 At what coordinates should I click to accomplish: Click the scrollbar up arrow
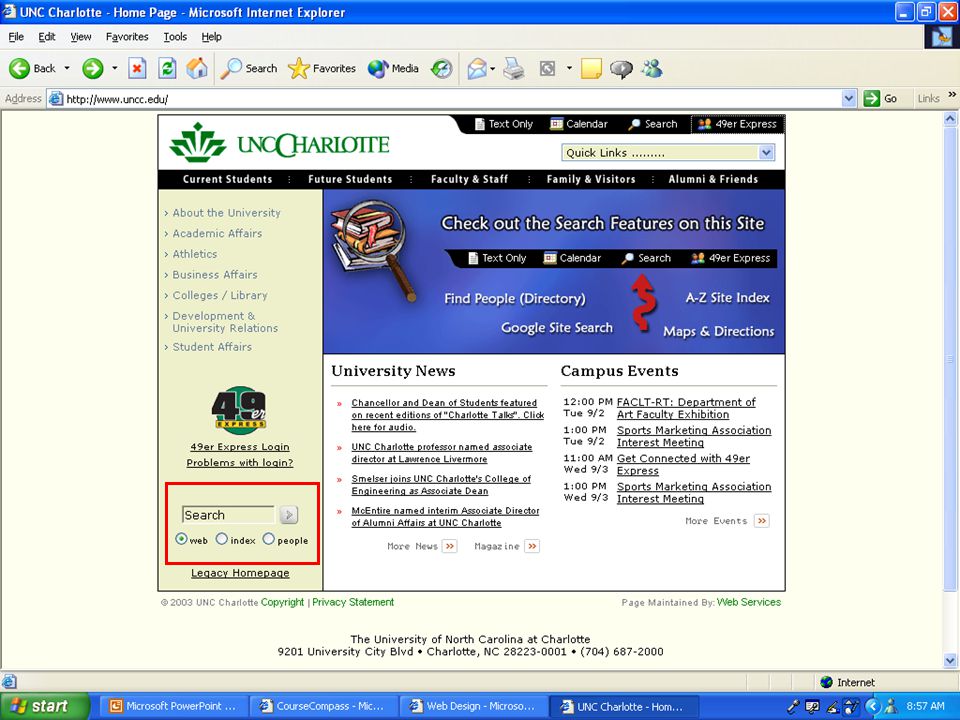click(x=950, y=119)
